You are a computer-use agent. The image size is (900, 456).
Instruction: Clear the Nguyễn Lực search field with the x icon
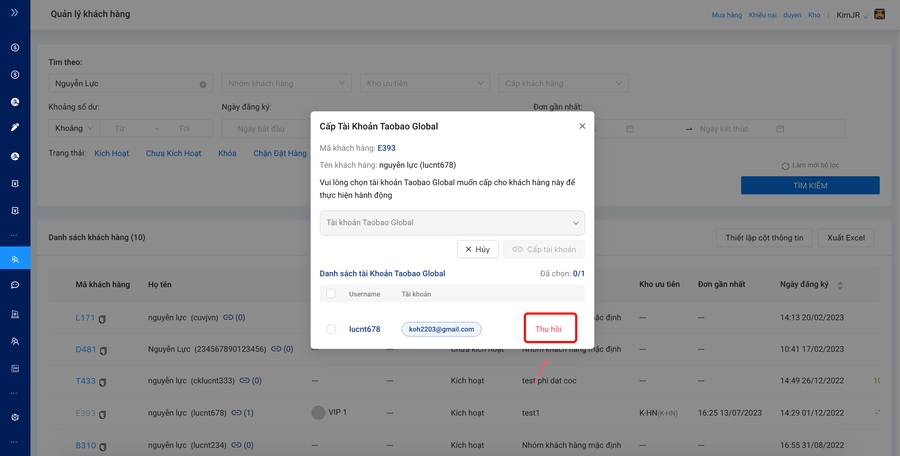tap(203, 84)
